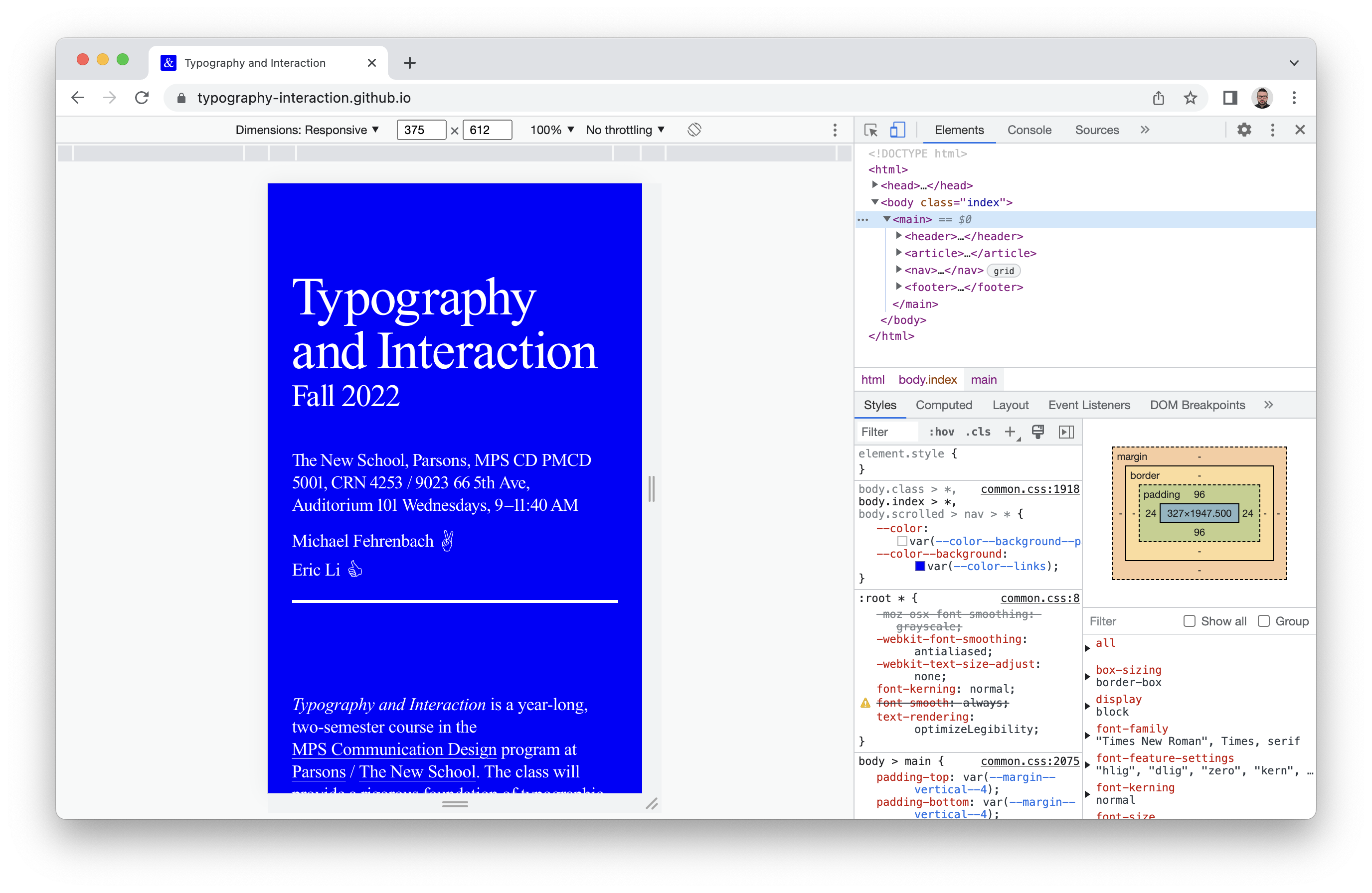Click the Styles filter field

(x=888, y=432)
